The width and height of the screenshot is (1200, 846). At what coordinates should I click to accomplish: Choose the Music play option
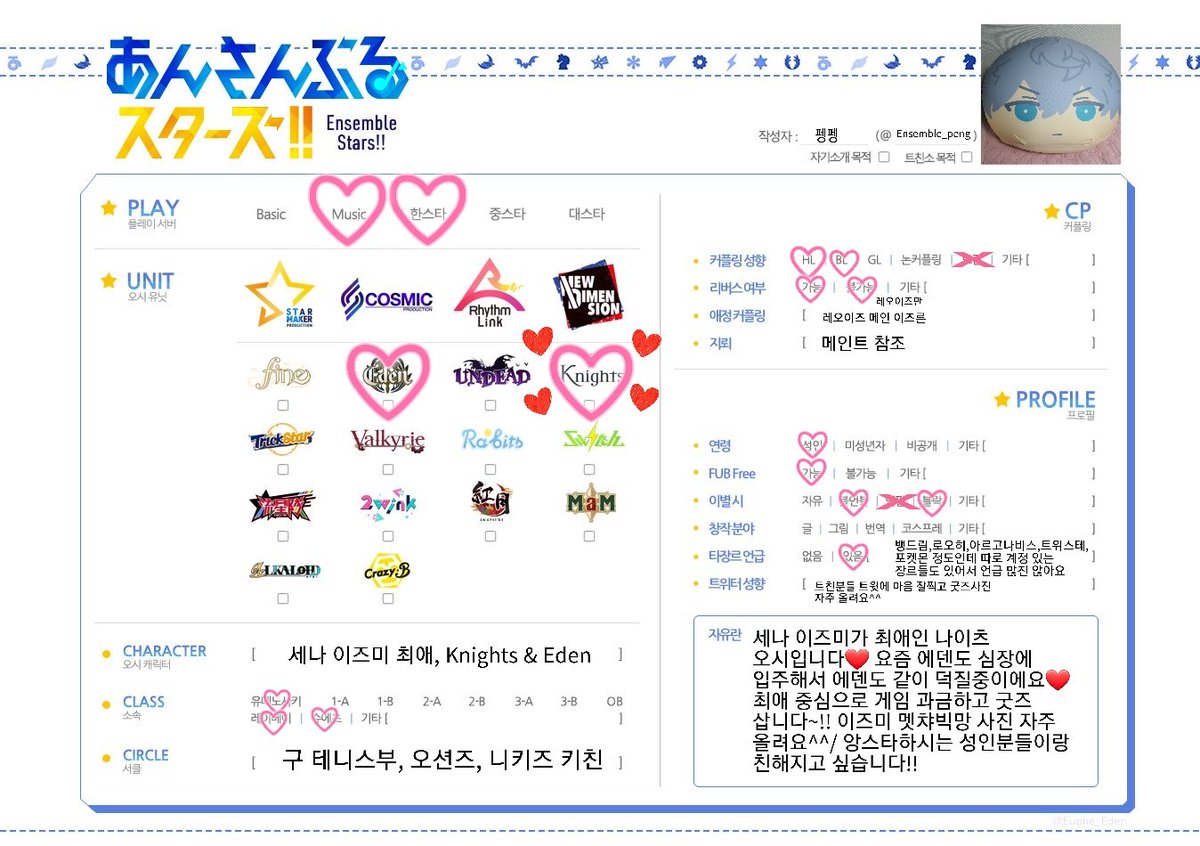pyautogui.click(x=349, y=214)
